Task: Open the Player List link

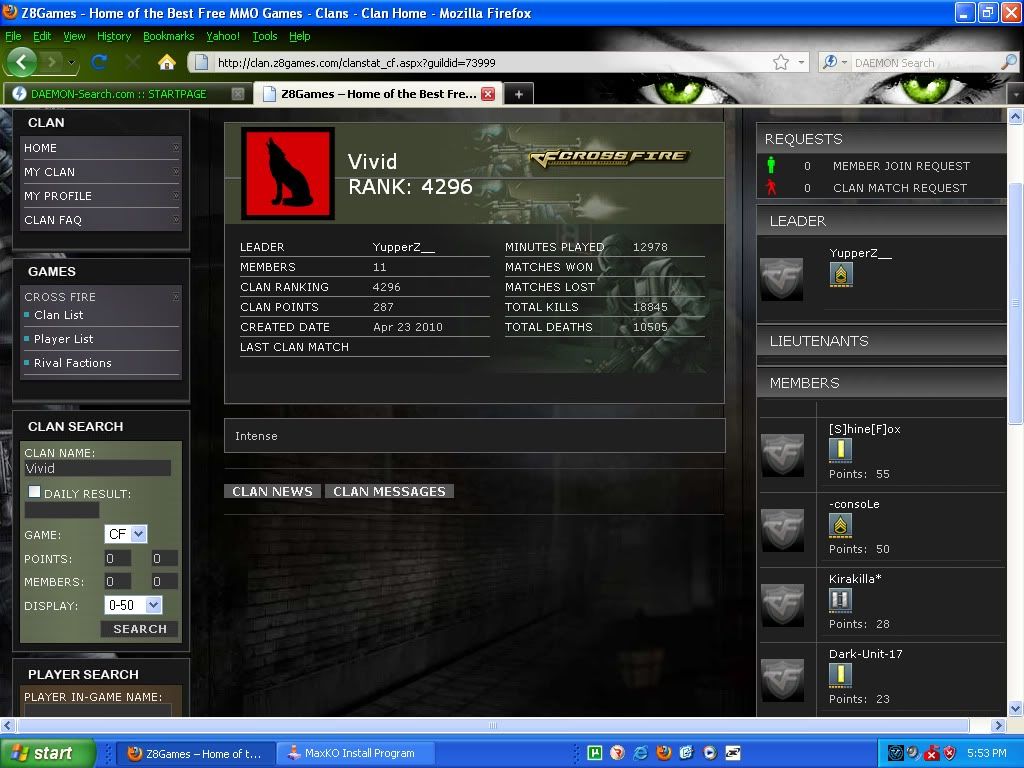Action: click(x=63, y=339)
